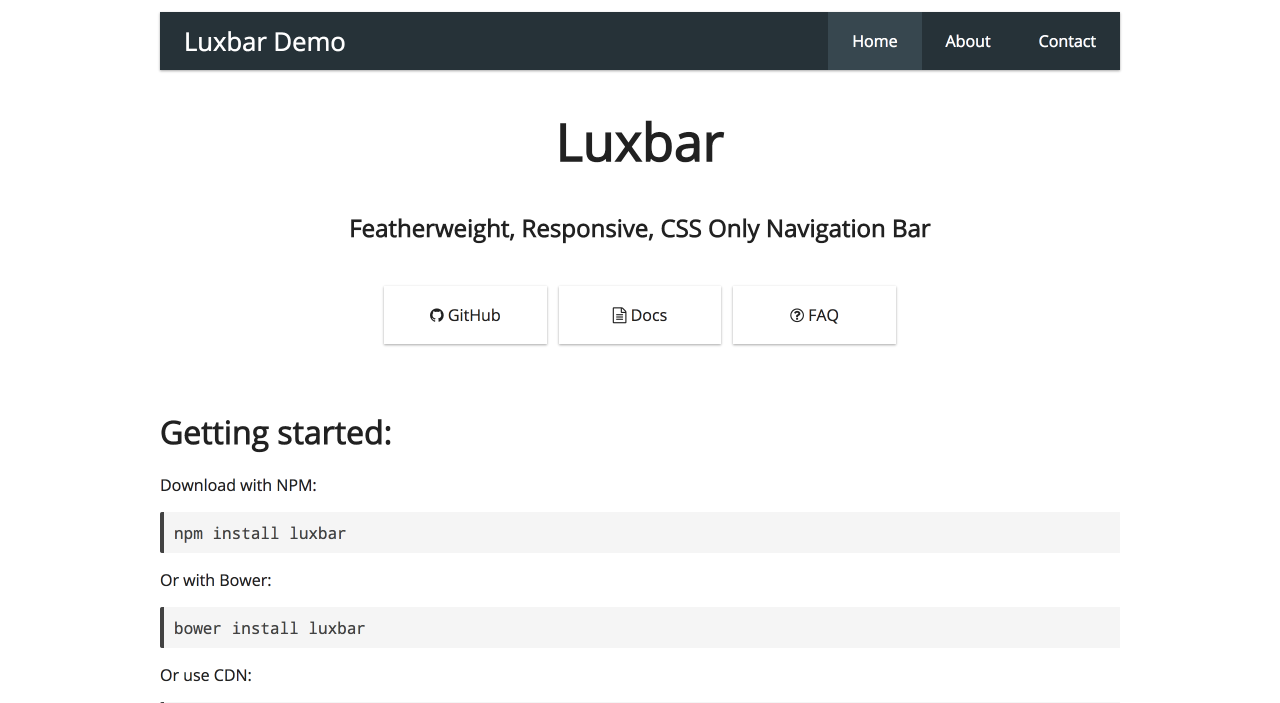
Task: Click the document icon on the Docs button
Action: 618,315
